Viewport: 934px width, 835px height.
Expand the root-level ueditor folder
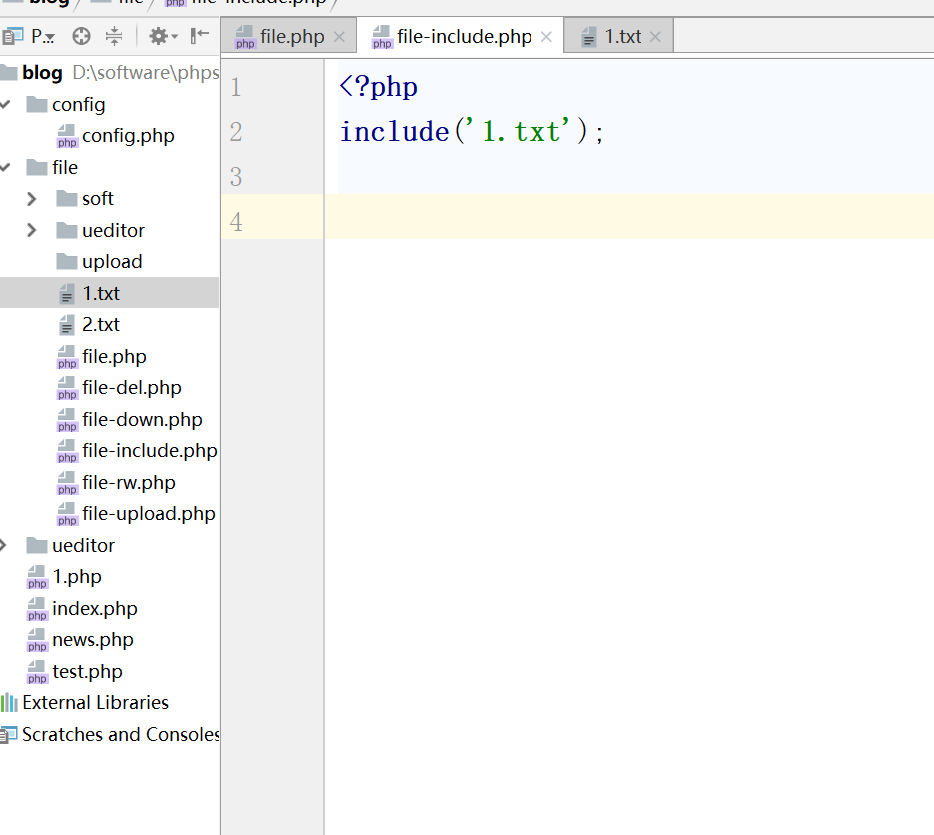click(x=4, y=546)
